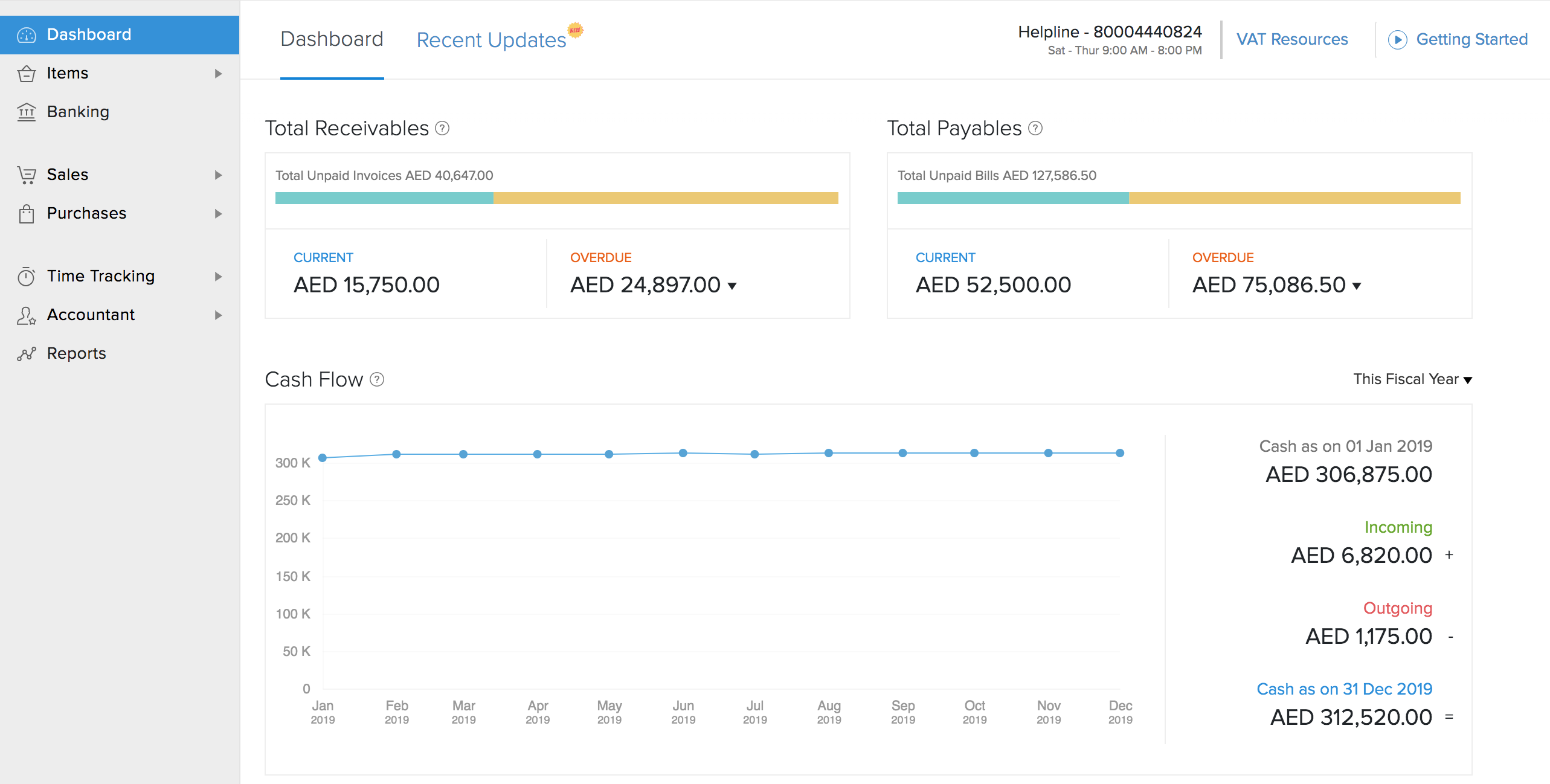Click the Reports graph icon
This screenshot has height=784, width=1550.
(27, 354)
